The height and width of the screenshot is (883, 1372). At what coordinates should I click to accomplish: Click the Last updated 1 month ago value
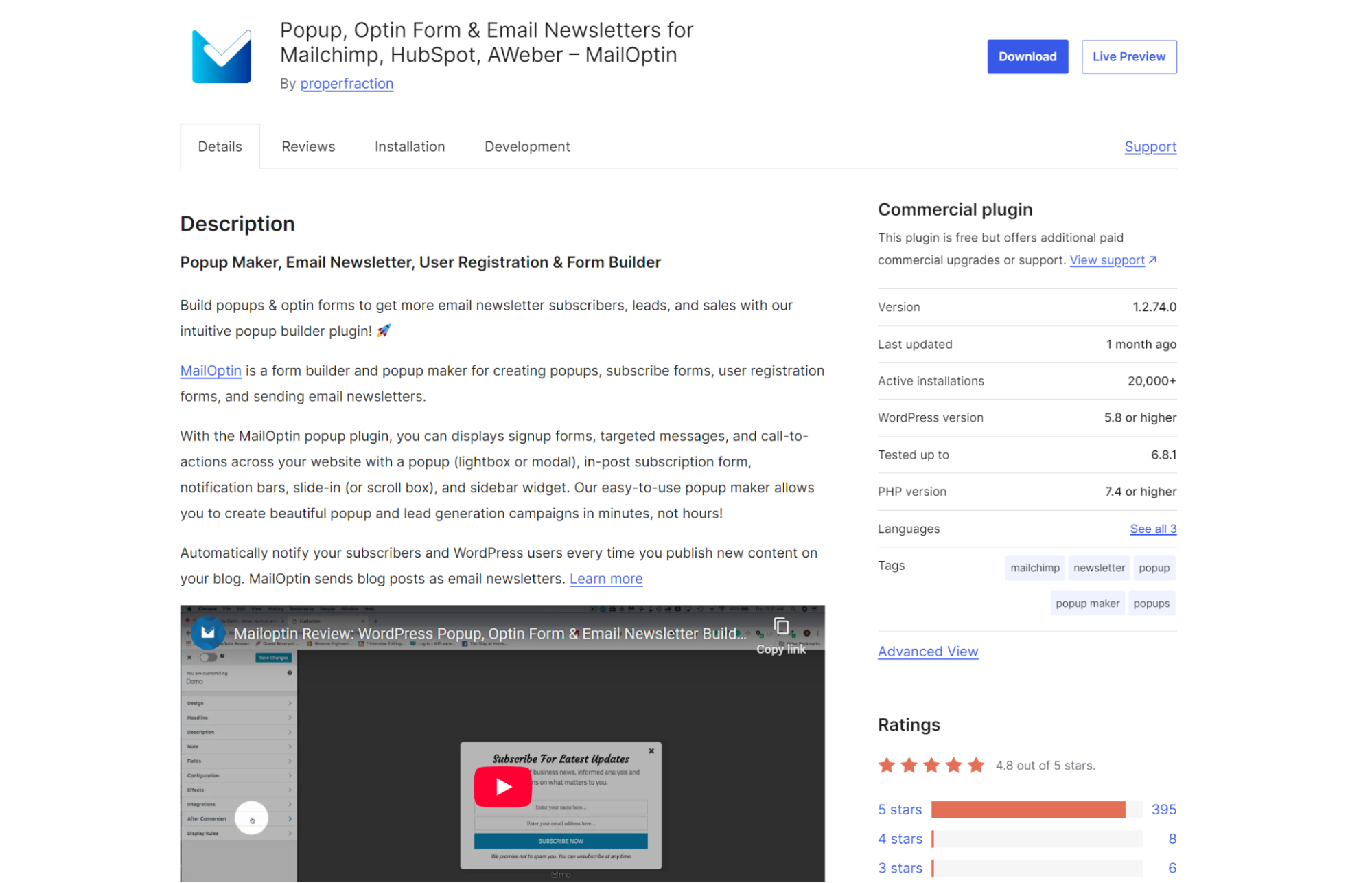1141,344
